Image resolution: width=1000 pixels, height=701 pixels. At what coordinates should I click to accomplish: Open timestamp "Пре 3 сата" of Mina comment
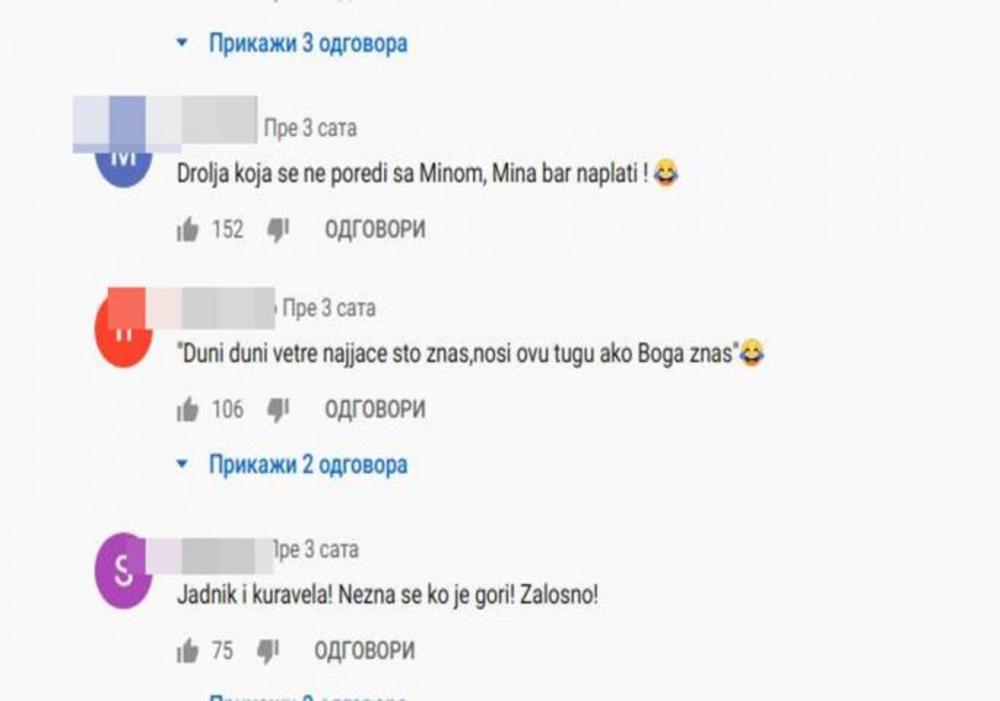tap(311, 128)
